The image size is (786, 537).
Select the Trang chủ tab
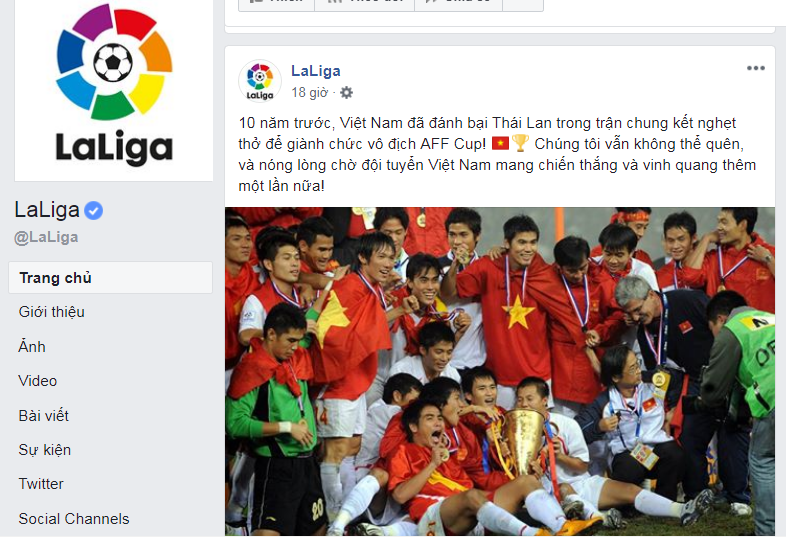[110, 277]
